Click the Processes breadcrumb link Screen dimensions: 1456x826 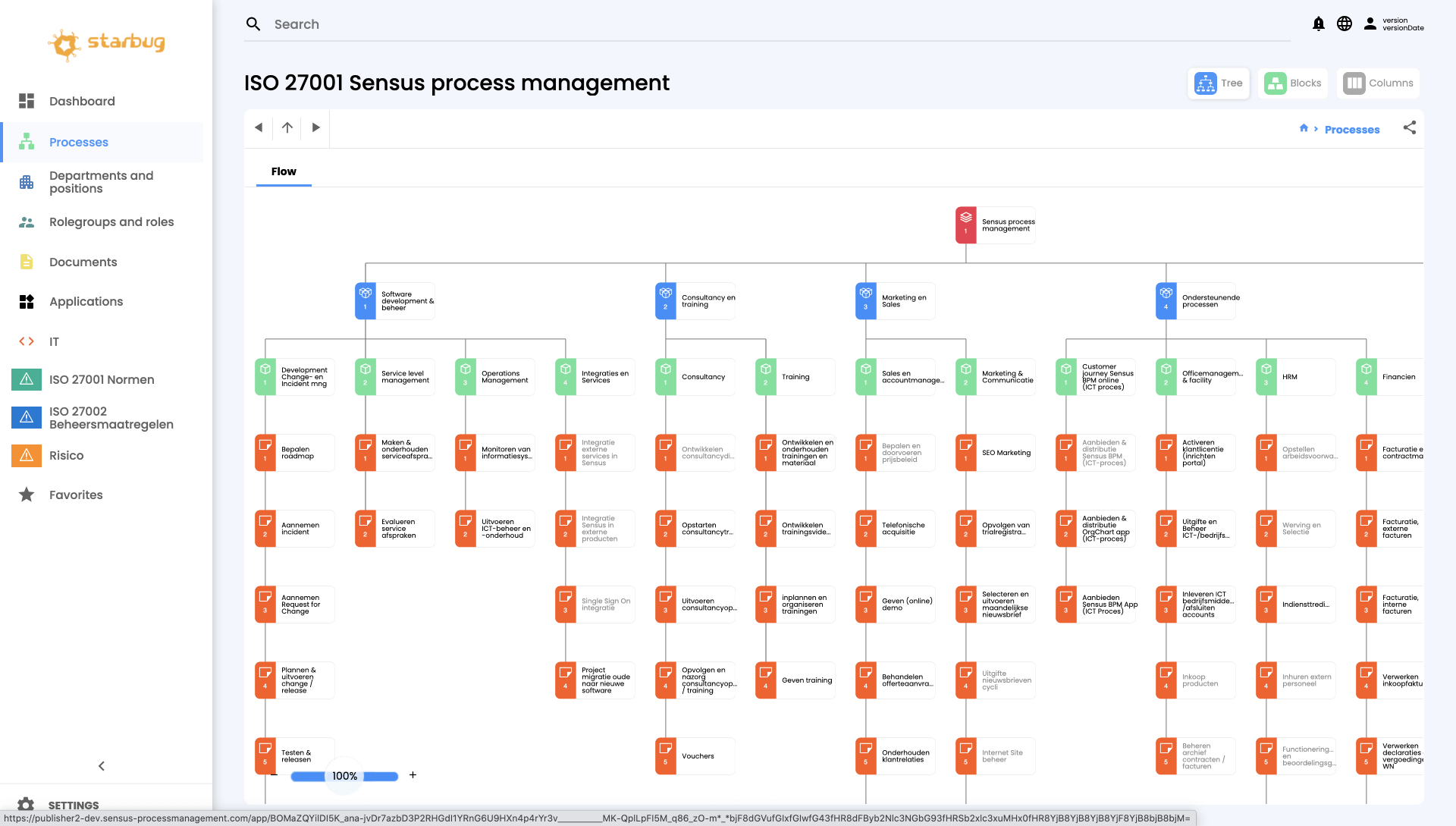point(1352,130)
